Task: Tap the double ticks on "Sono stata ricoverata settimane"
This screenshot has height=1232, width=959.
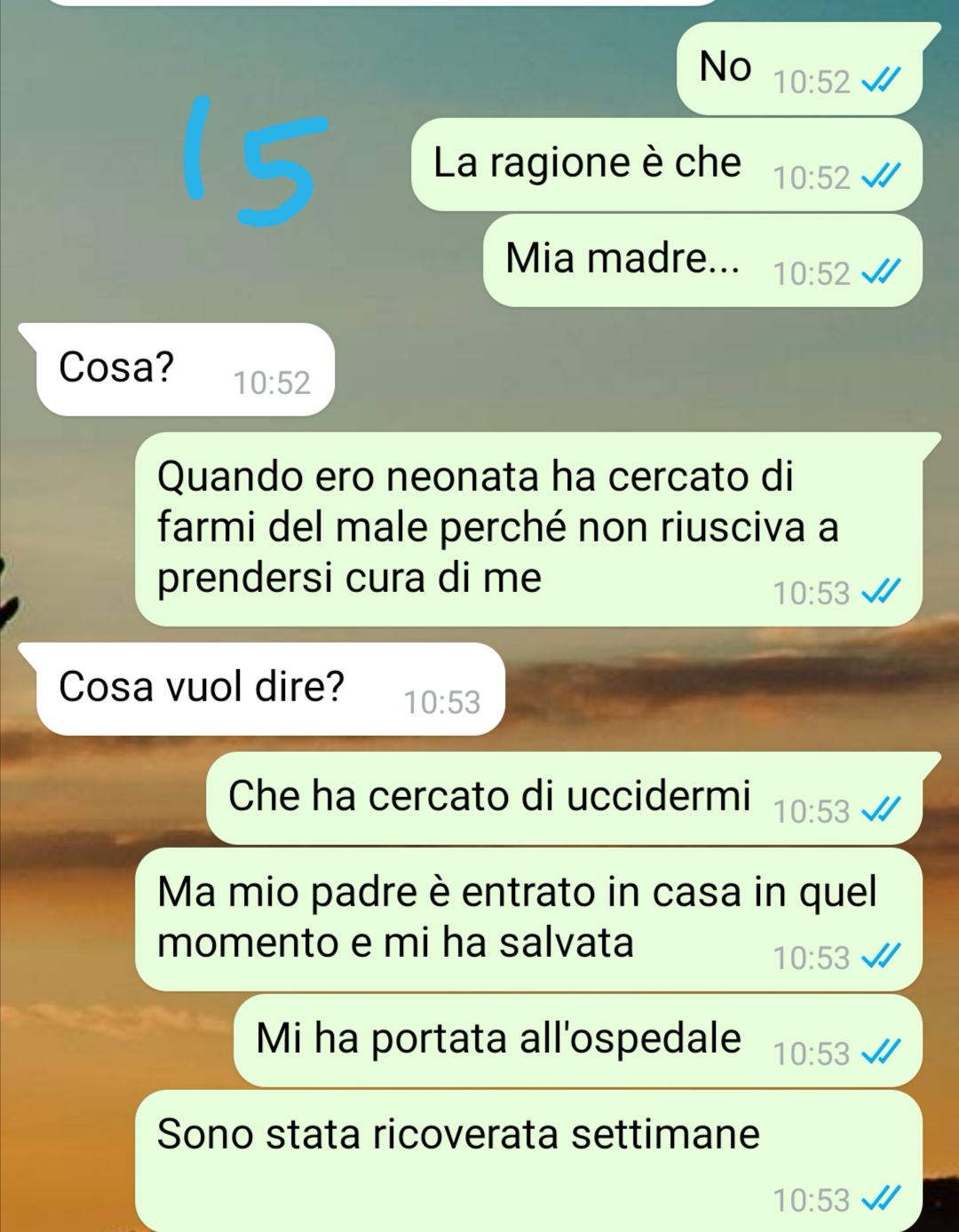Action: tap(881, 1199)
